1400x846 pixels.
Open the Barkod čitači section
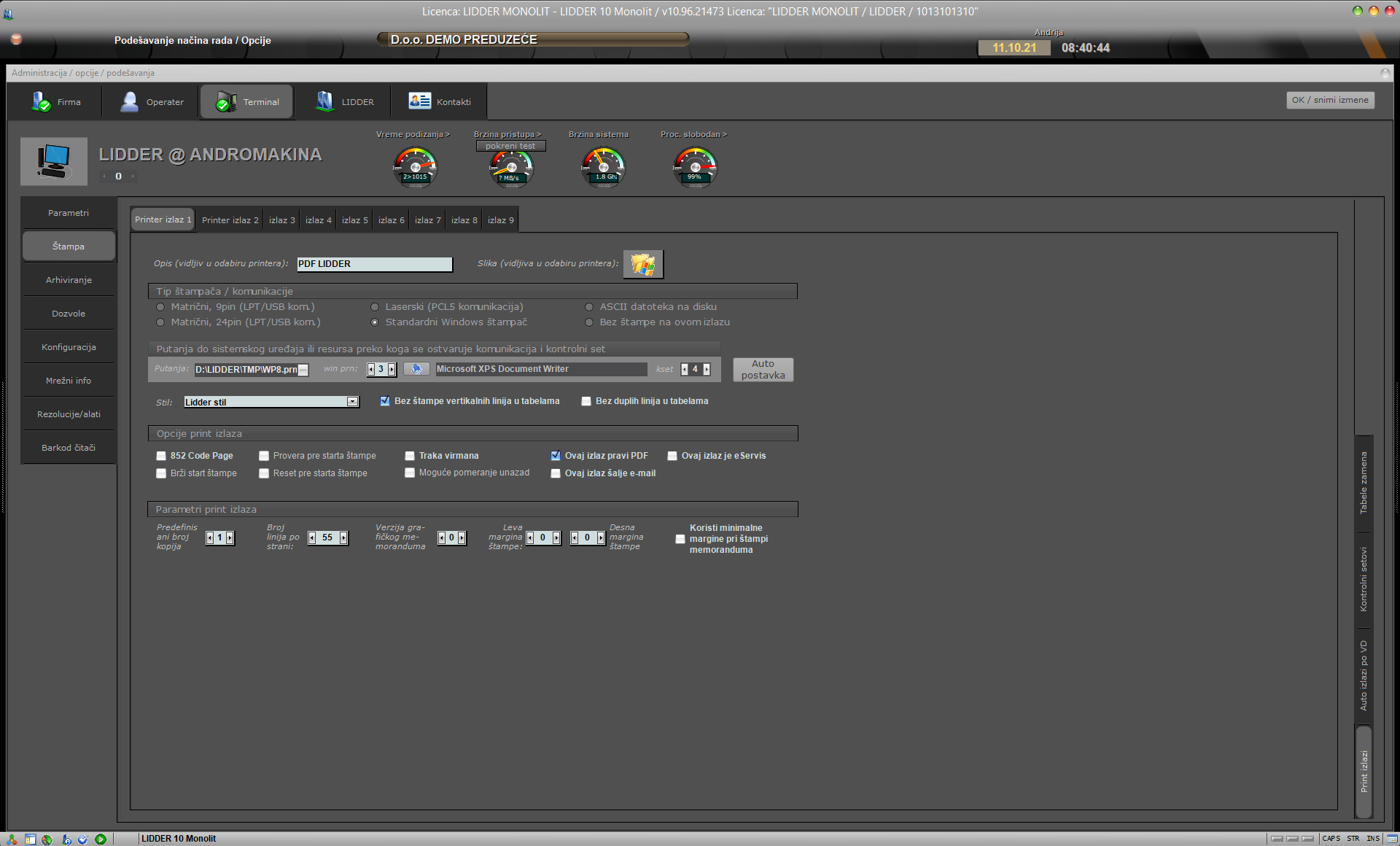69,448
